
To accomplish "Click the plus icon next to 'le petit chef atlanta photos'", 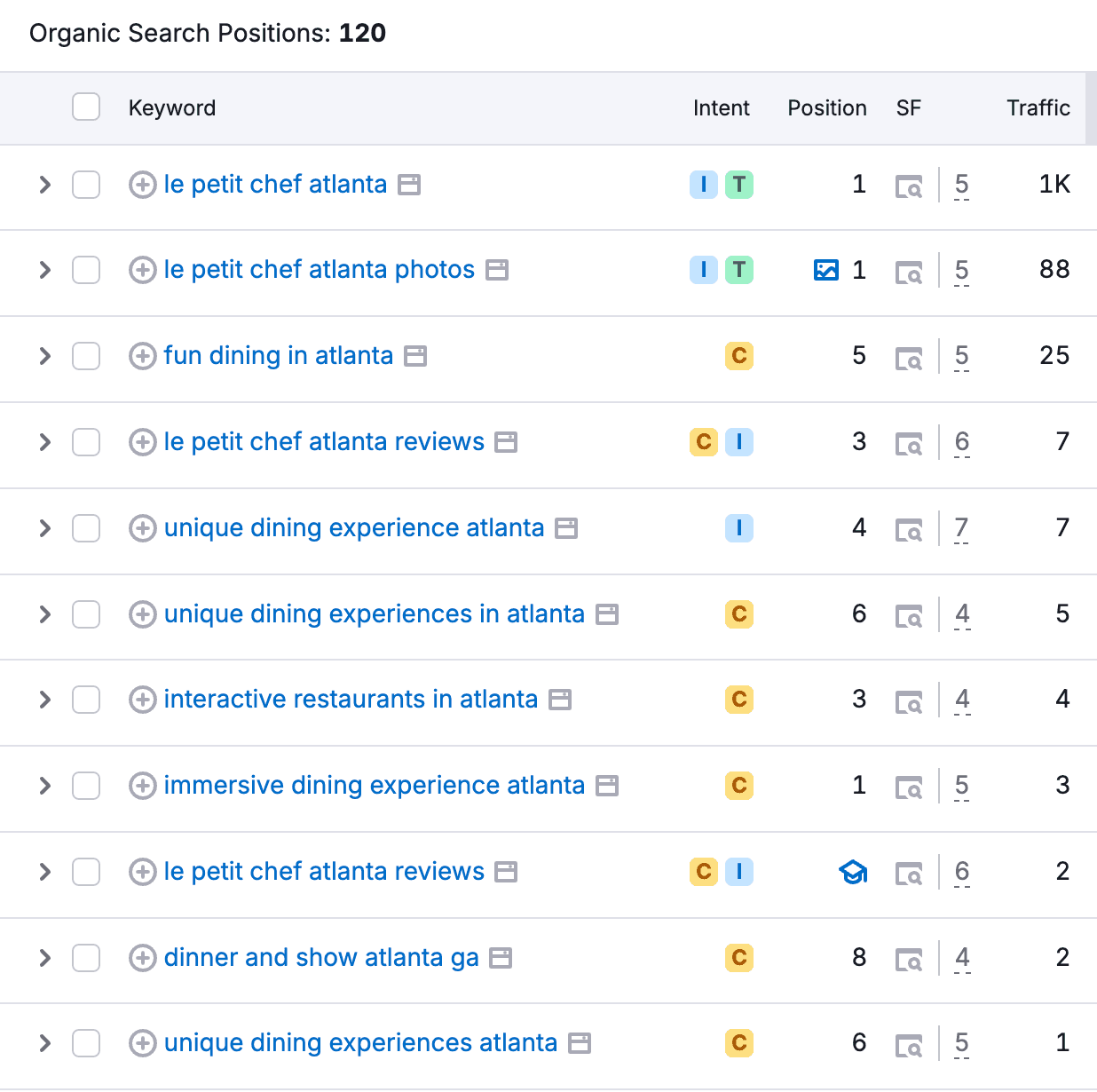I will (142, 270).
